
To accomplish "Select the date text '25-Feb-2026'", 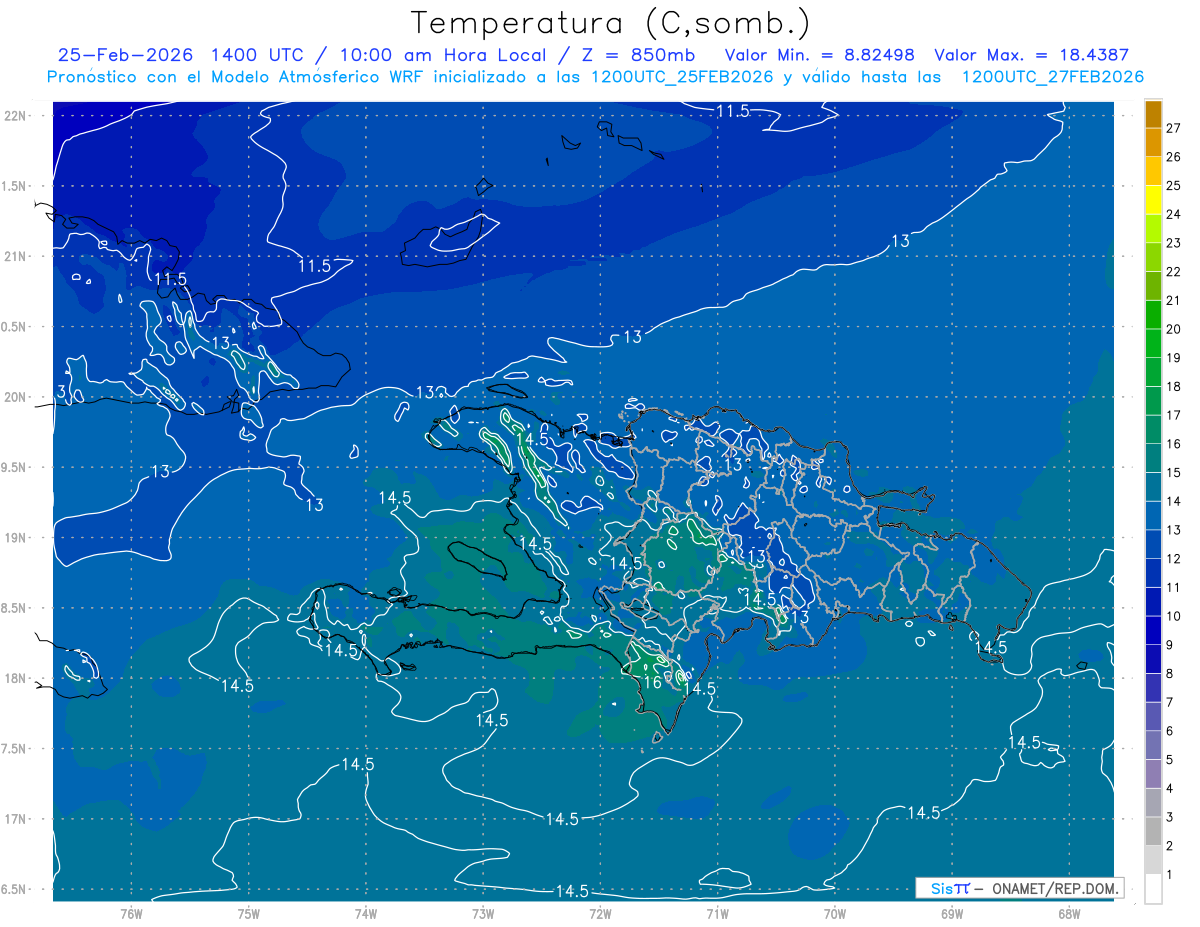I will [x=126, y=55].
